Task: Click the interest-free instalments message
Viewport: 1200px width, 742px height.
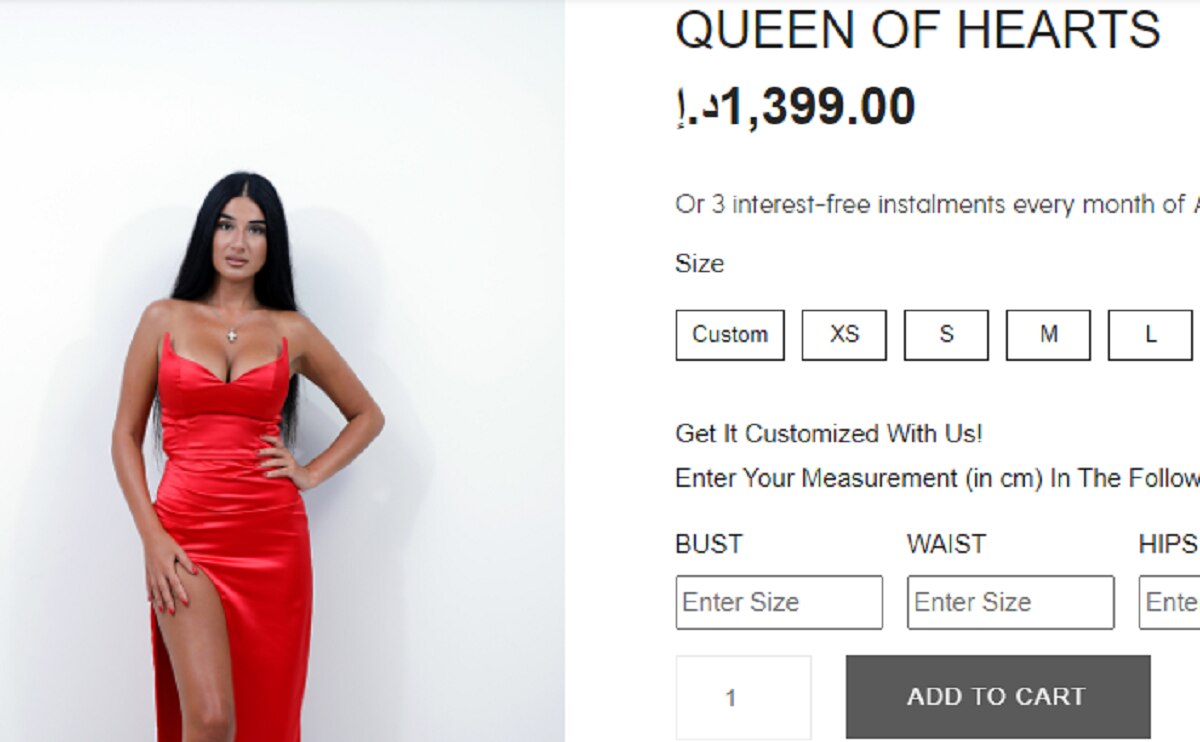Action: (x=937, y=205)
